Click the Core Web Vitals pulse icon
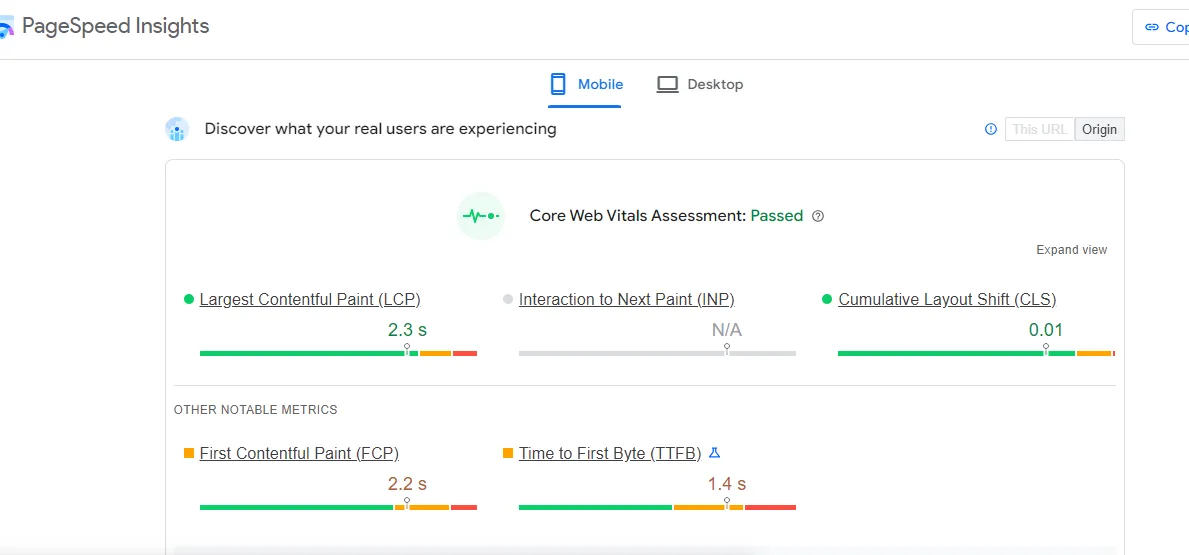 (x=481, y=216)
